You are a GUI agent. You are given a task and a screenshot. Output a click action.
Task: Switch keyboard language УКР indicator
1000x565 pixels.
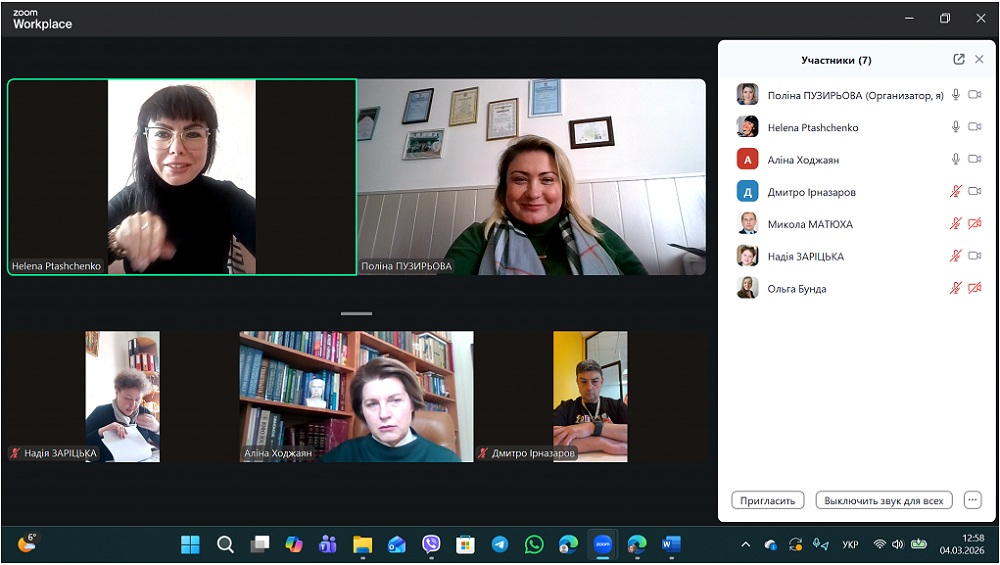click(850, 545)
